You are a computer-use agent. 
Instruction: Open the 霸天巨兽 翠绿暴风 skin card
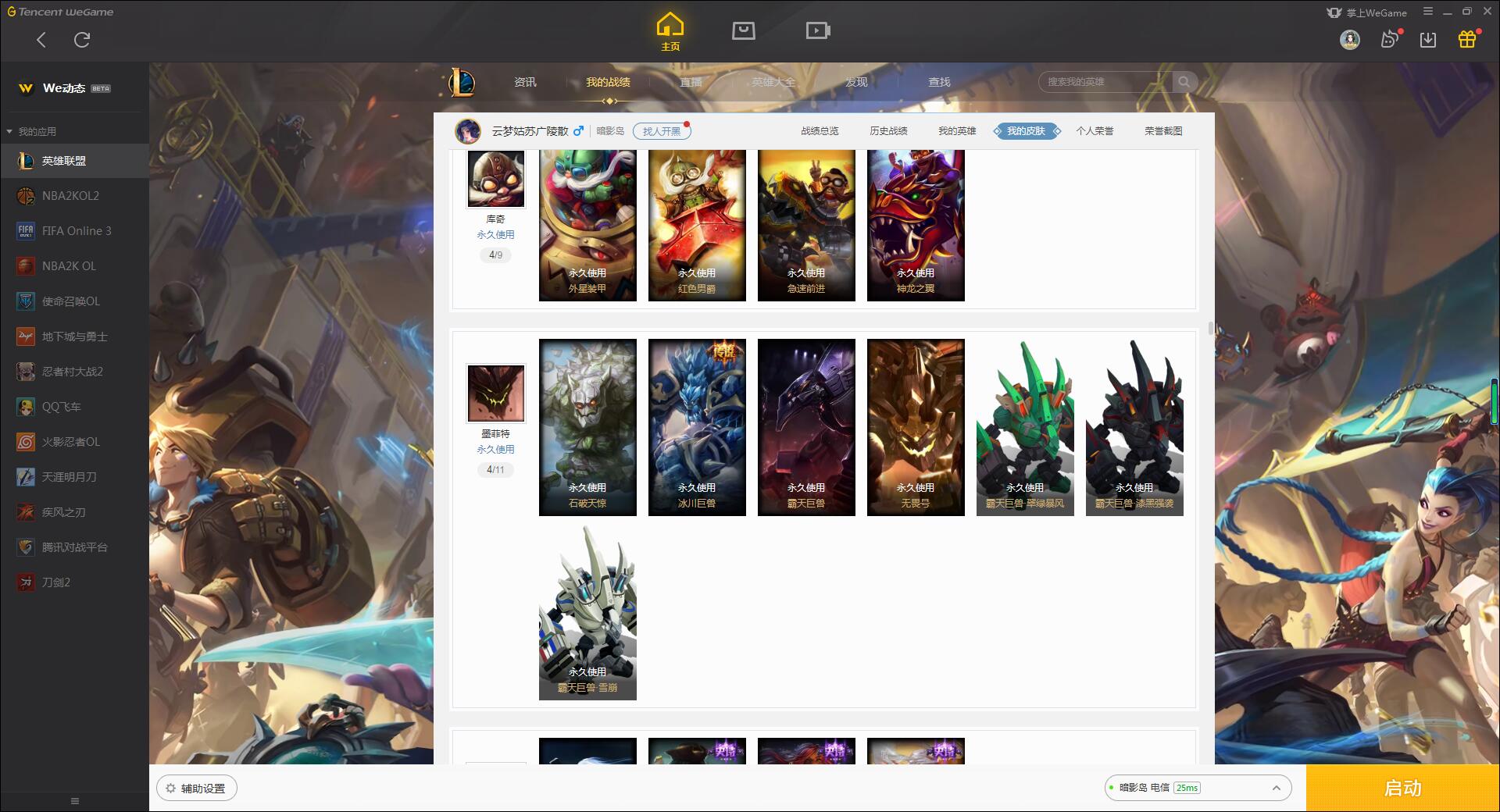coord(1025,427)
